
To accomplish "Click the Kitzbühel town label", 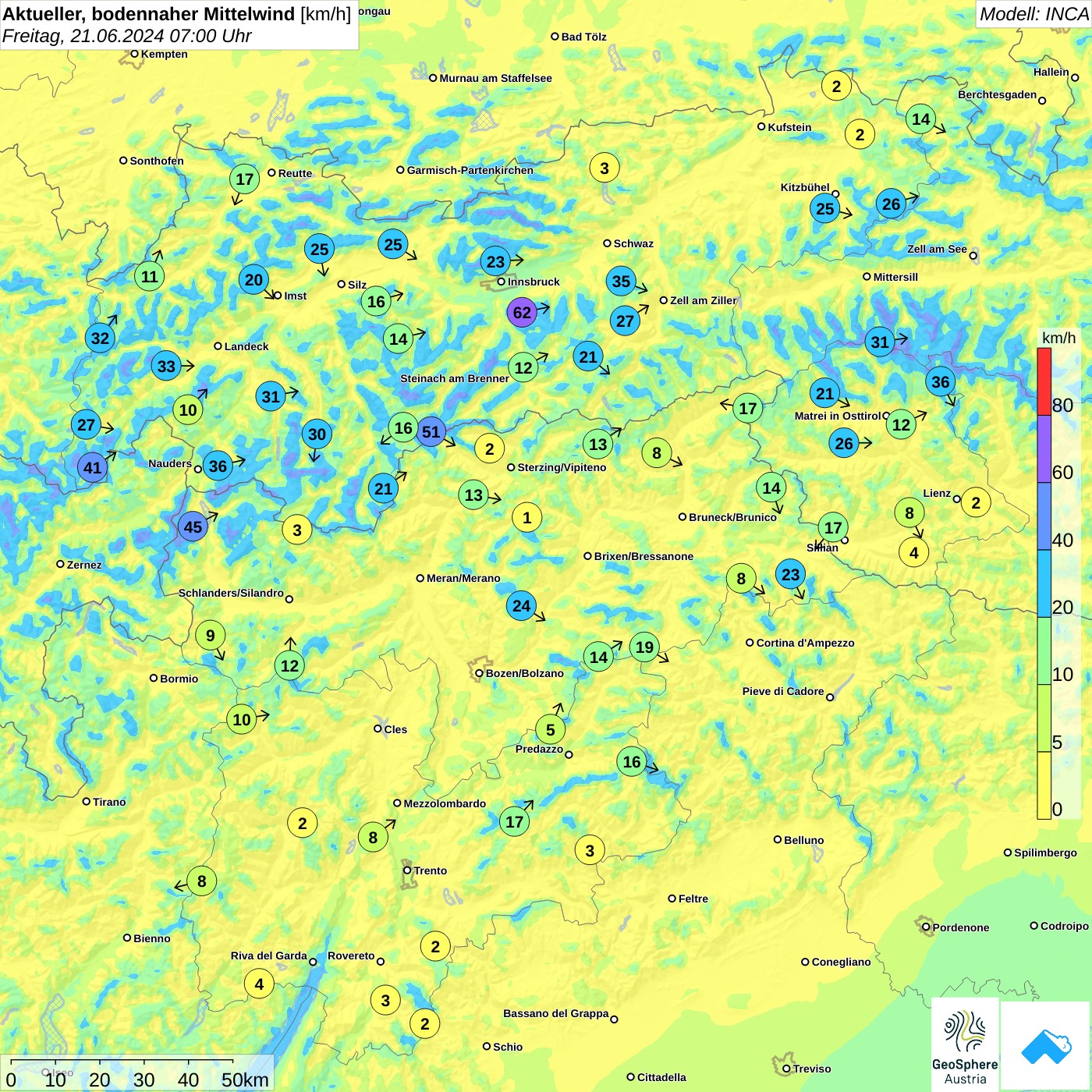I will 805,187.
